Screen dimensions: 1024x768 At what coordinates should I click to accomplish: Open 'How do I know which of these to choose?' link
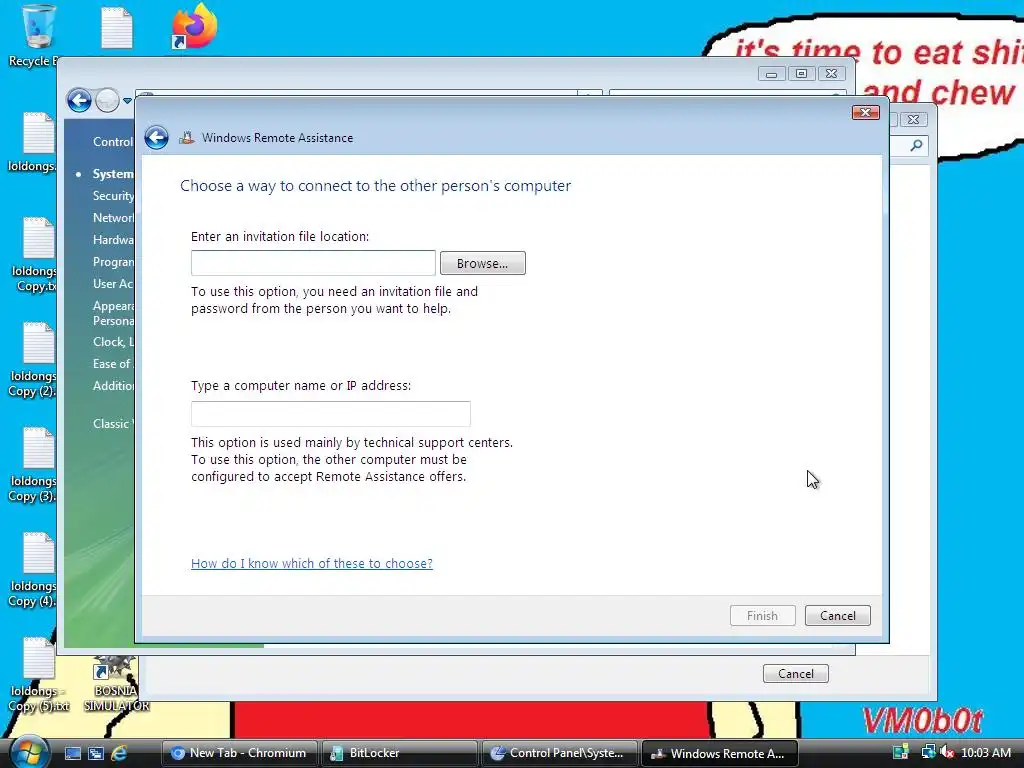point(312,564)
